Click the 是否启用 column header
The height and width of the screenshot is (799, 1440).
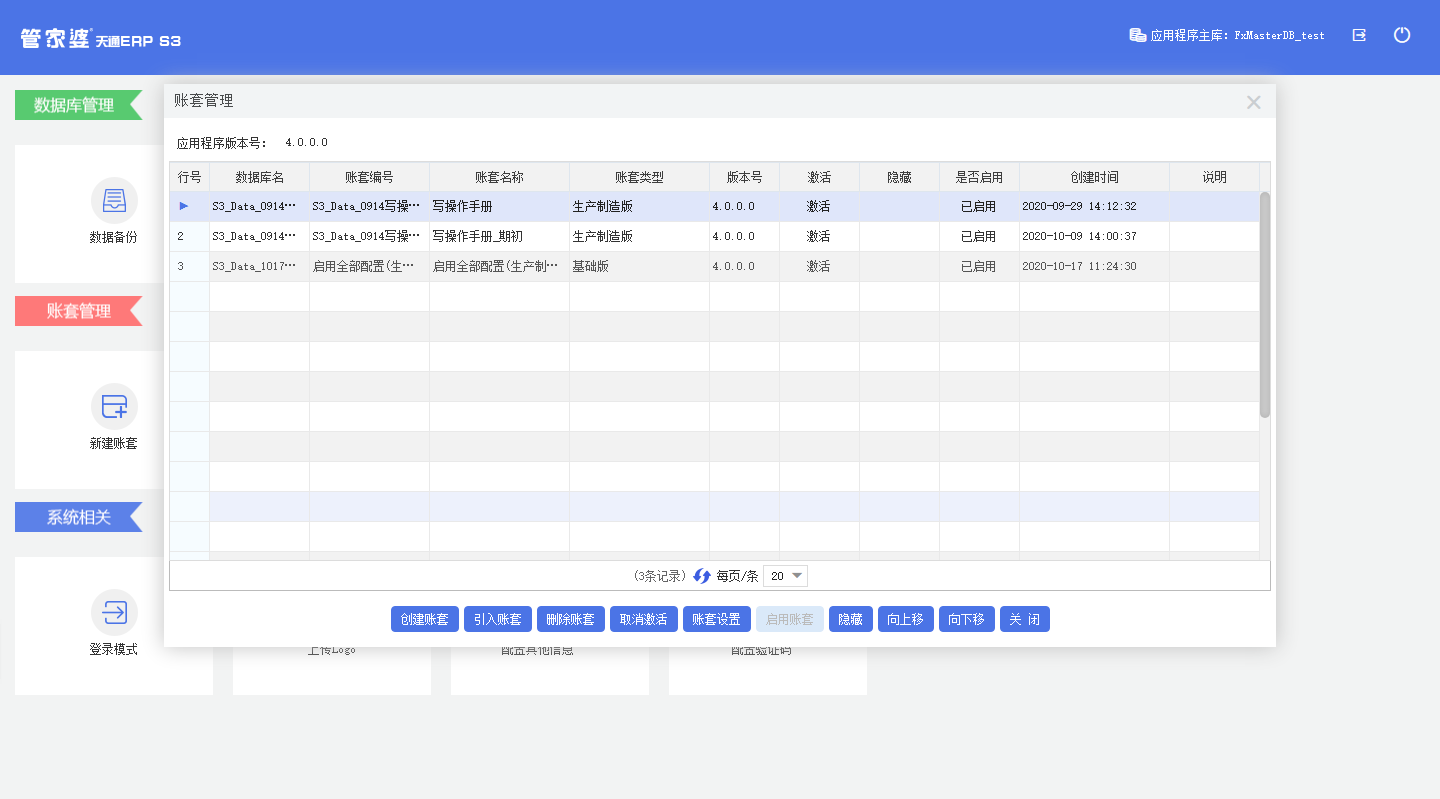(x=979, y=177)
